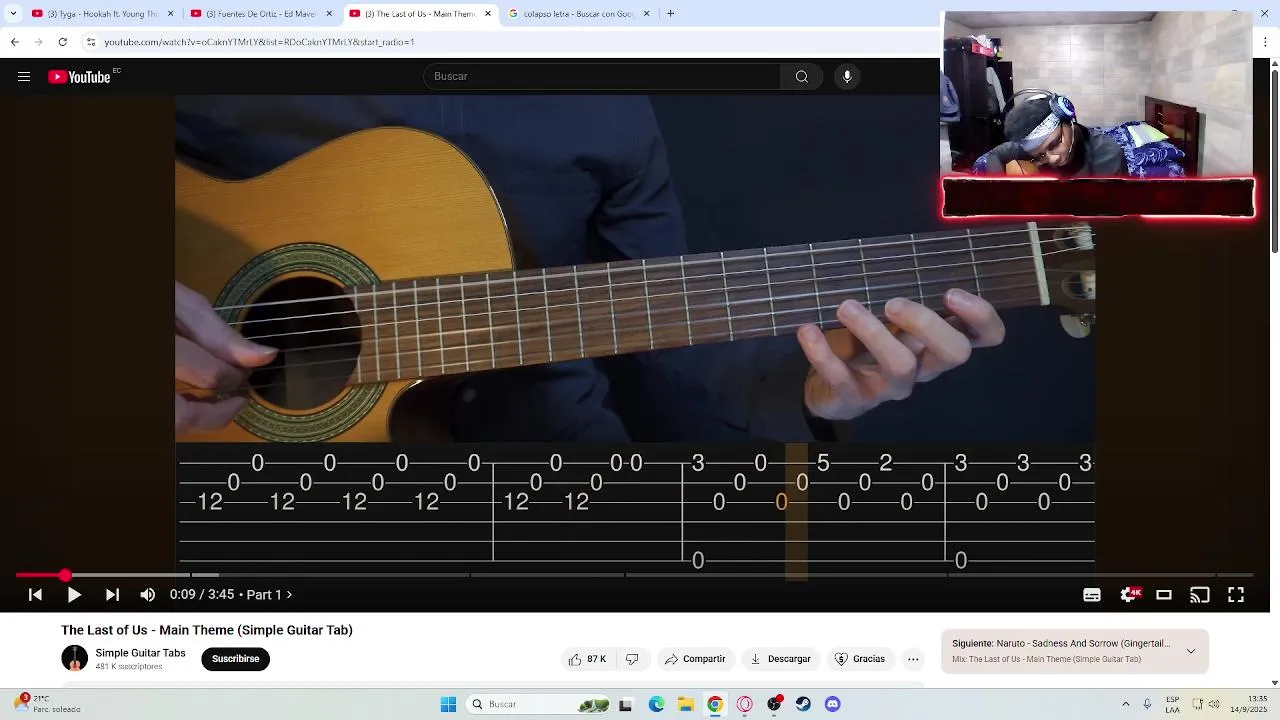The height and width of the screenshot is (720, 1280).
Task: Go back in browser history
Action: tap(14, 42)
